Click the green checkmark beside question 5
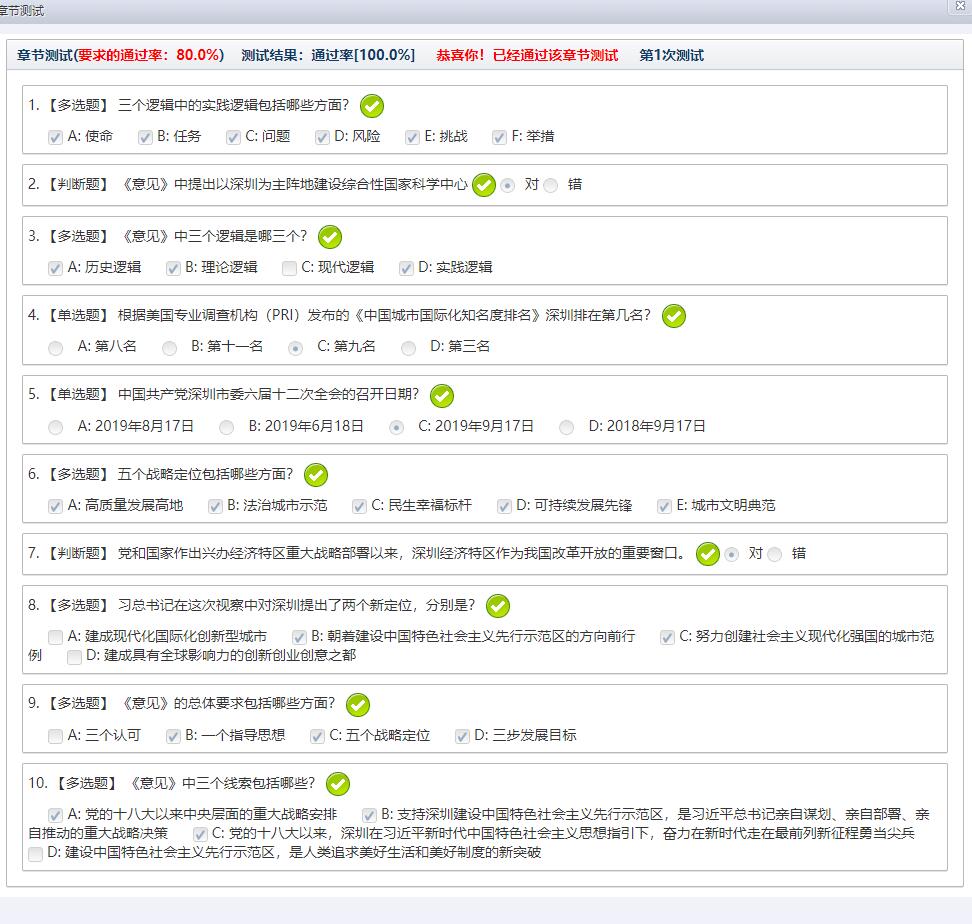This screenshot has height=924, width=972. 441,395
